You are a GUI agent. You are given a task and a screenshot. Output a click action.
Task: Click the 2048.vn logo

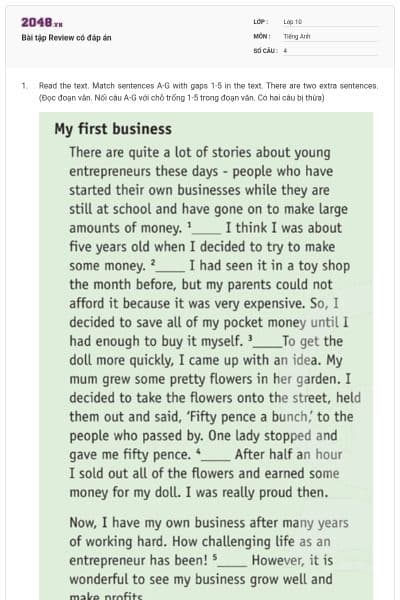pos(42,23)
